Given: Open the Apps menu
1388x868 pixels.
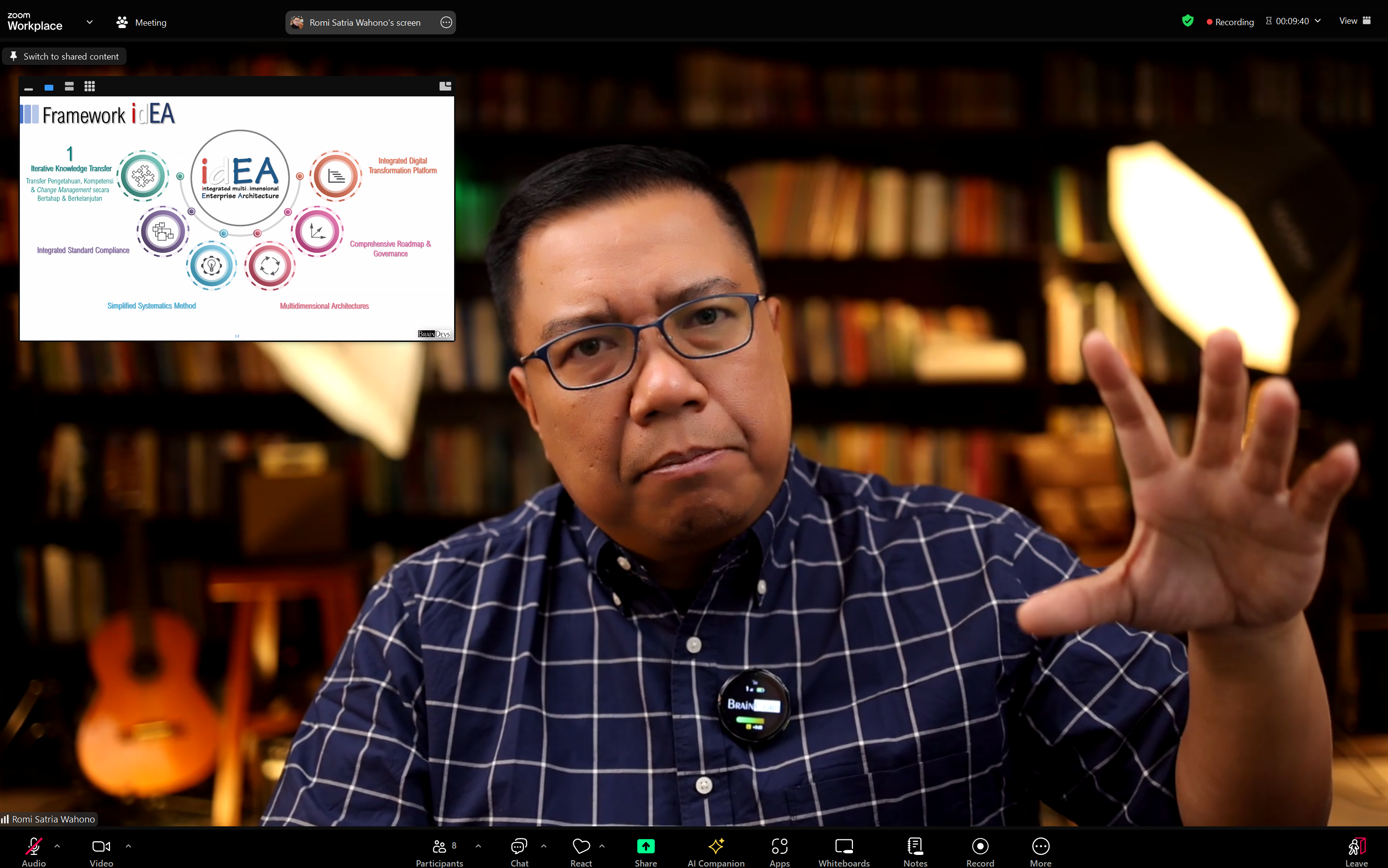Looking at the screenshot, I should click(779, 852).
